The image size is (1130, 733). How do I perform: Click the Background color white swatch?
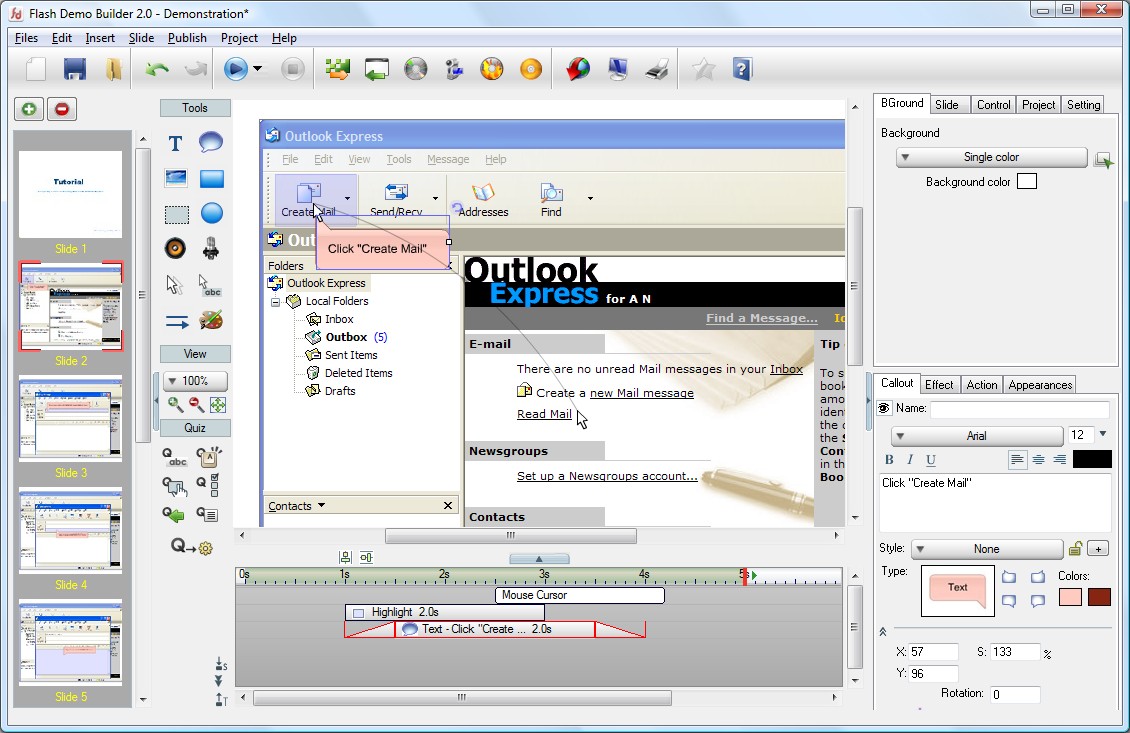coord(1027,182)
